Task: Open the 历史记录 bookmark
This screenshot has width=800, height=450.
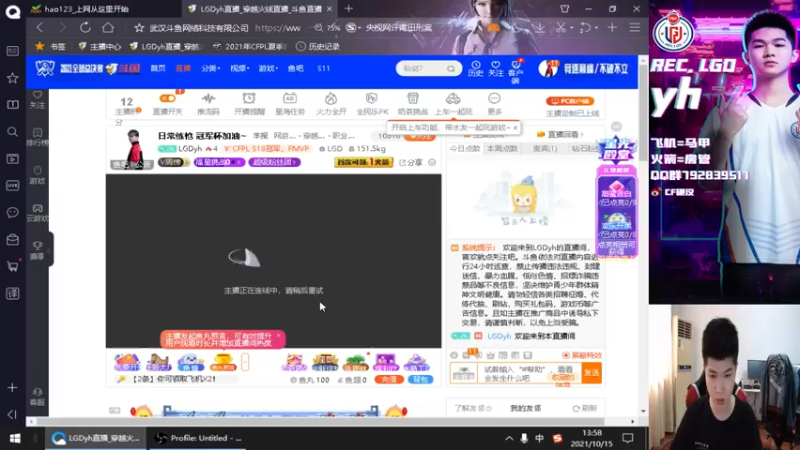Action: tap(318, 46)
